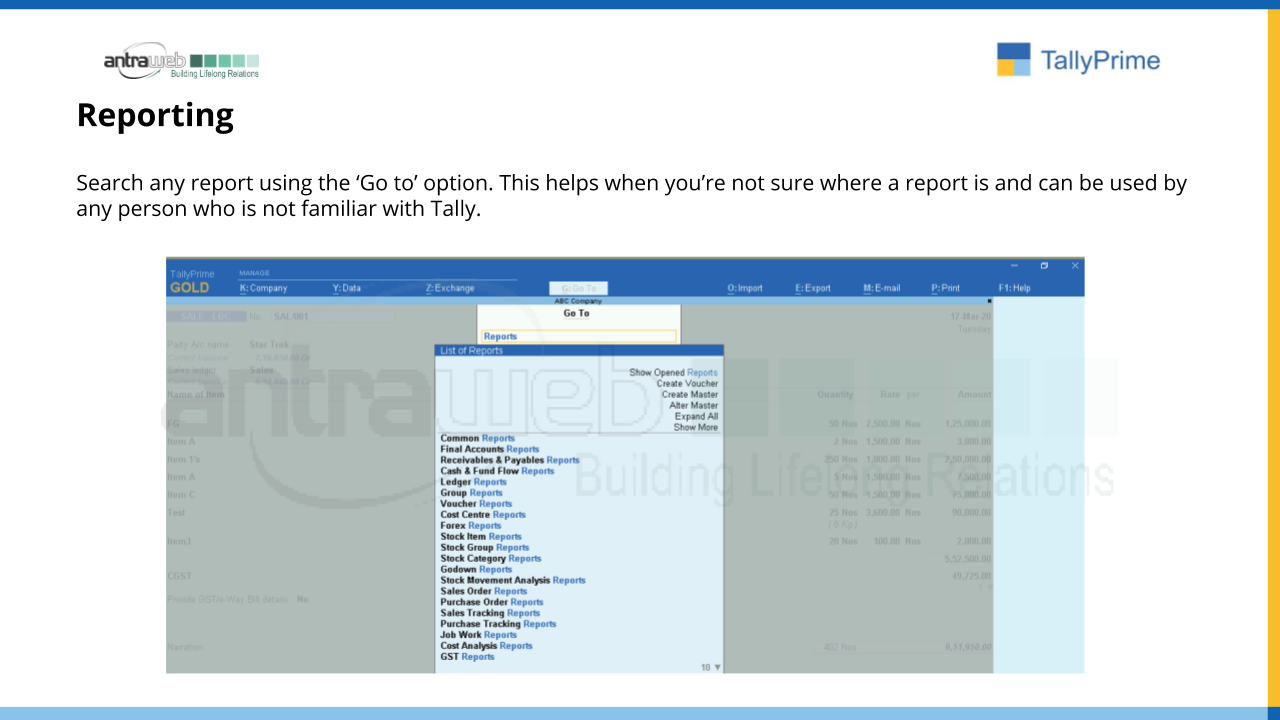Open the P: Print menu

pyautogui.click(x=945, y=288)
